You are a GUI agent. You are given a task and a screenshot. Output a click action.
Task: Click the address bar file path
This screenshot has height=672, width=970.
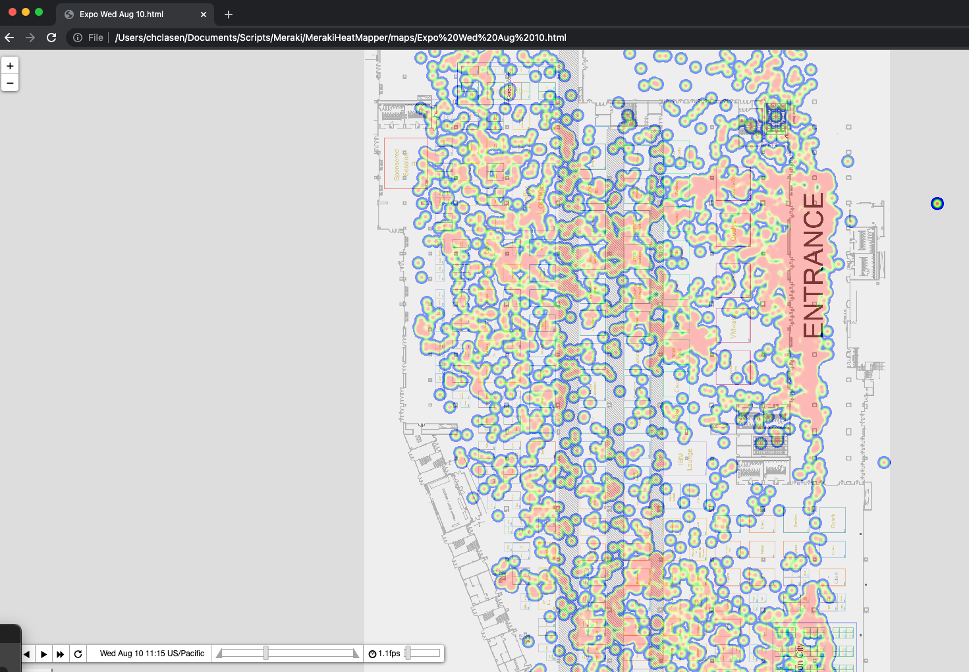click(340, 38)
